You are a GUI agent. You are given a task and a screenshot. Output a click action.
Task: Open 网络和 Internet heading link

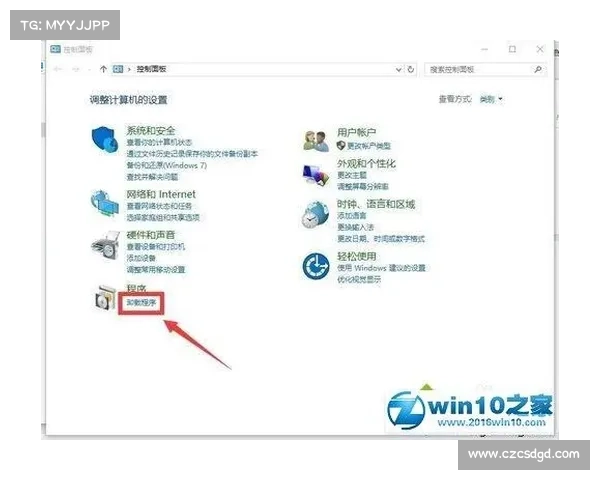[x=161, y=194]
